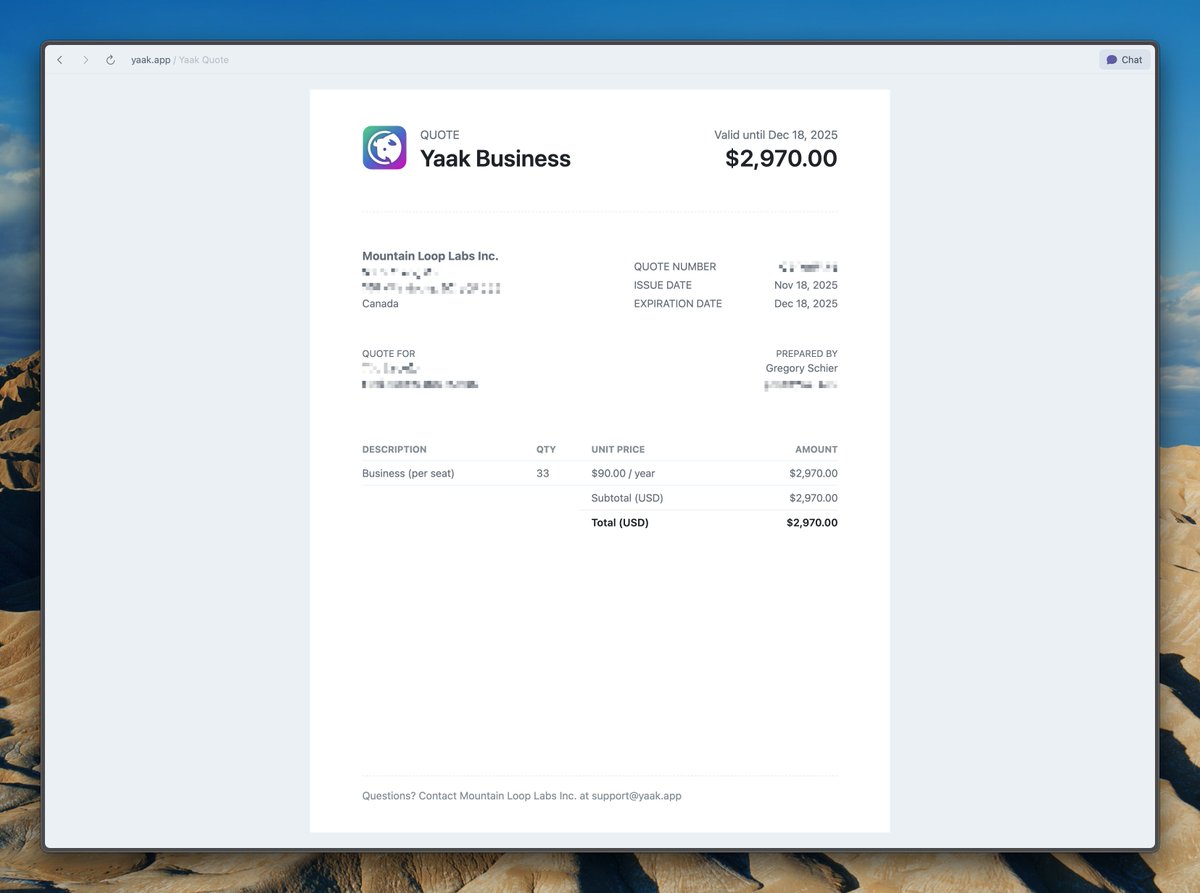Image resolution: width=1200 pixels, height=893 pixels.
Task: Click the 'UNIT PRICE' column header
Action: [618, 450]
